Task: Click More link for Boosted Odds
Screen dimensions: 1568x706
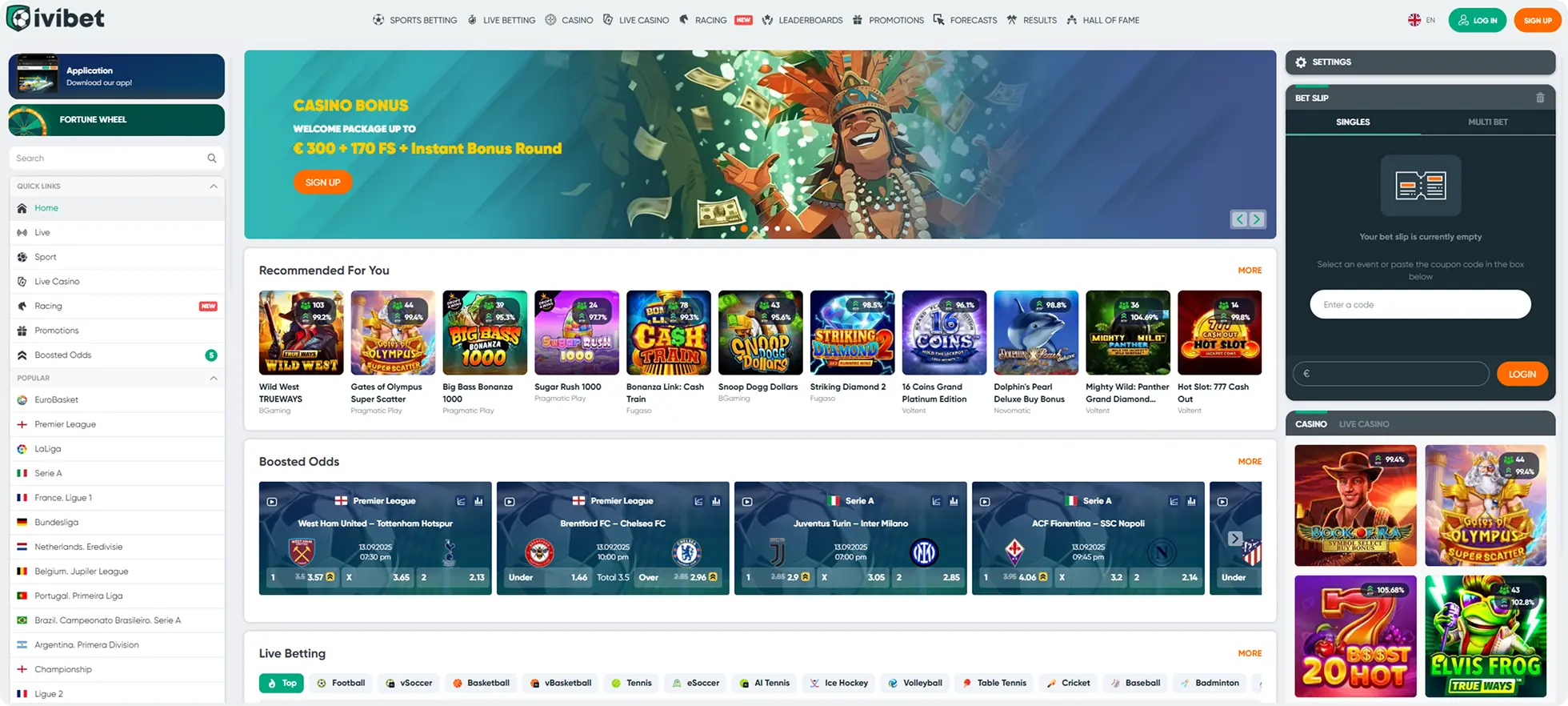Action: coord(1250,462)
